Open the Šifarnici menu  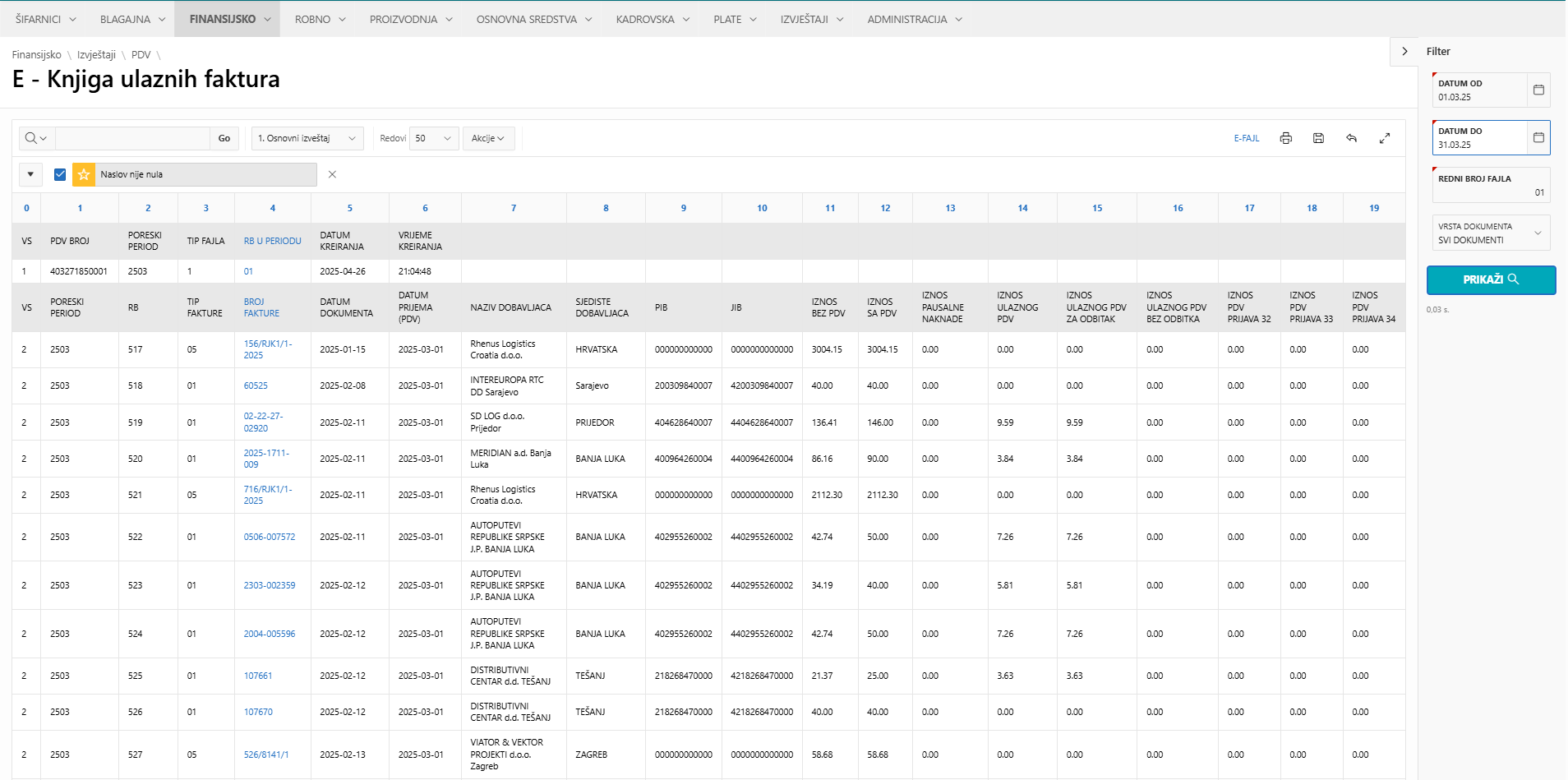tap(45, 19)
